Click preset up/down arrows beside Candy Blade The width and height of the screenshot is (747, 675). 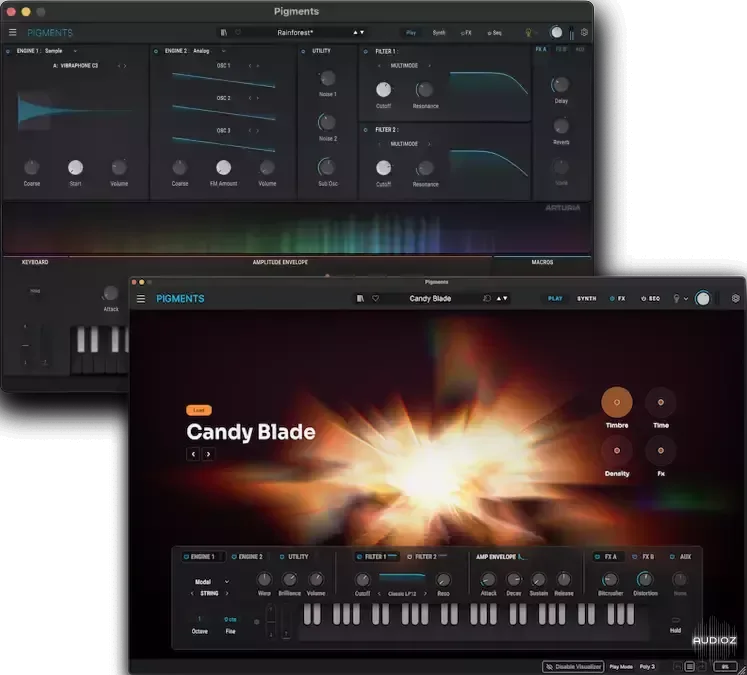pyautogui.click(x=502, y=299)
